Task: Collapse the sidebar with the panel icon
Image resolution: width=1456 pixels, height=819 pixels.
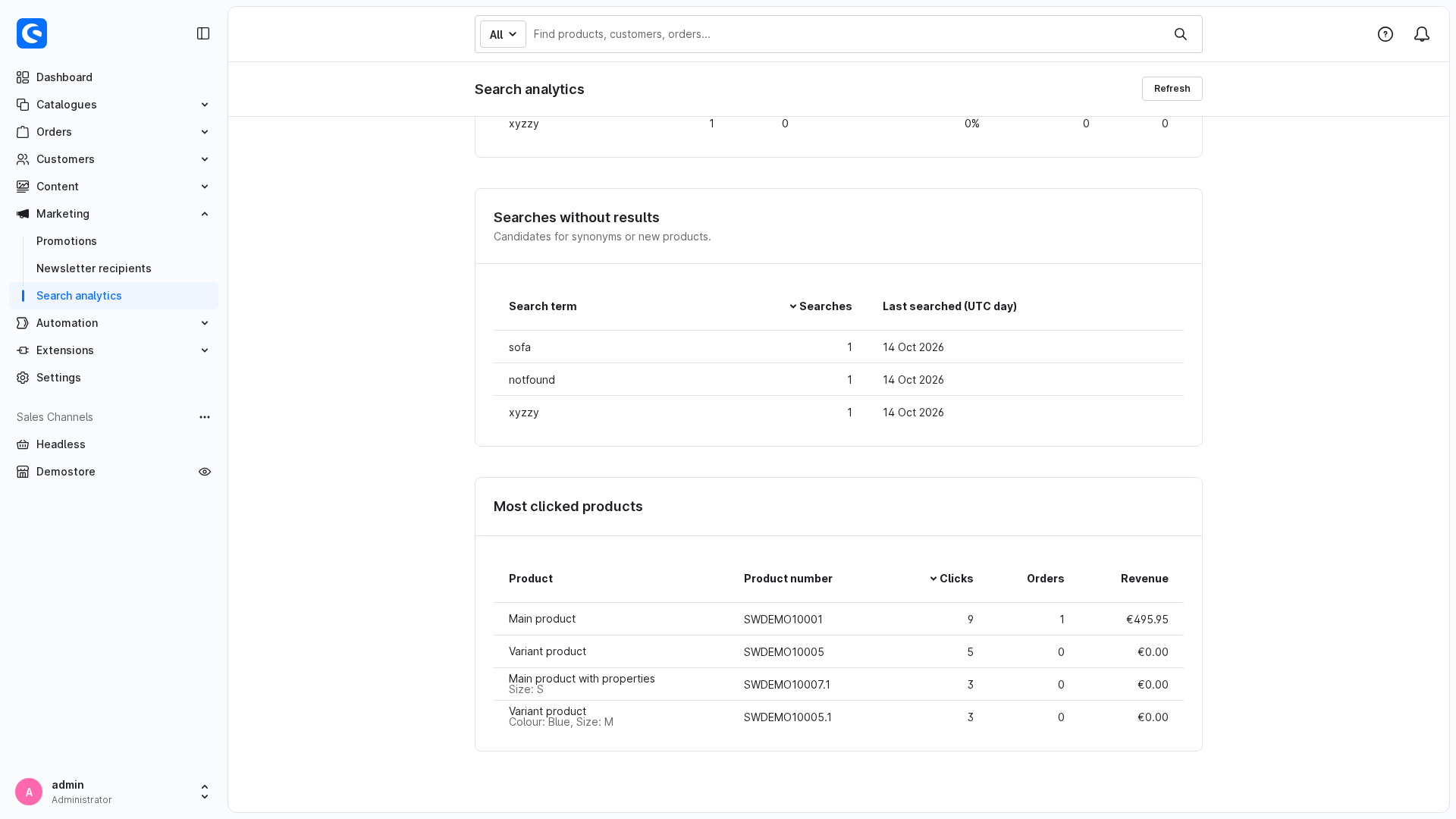Action: tap(203, 33)
